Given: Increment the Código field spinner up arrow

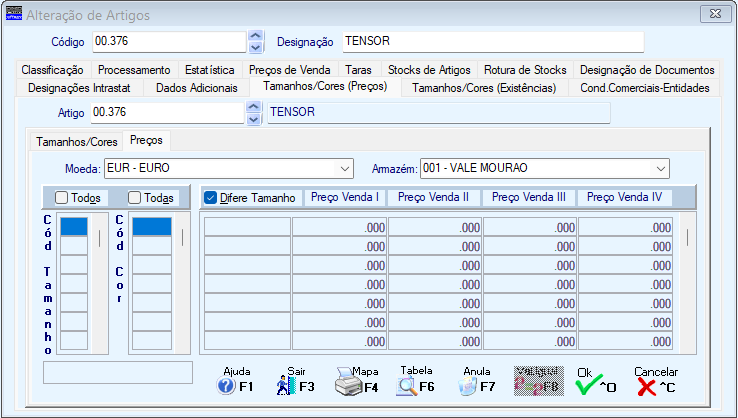Looking at the screenshot, I should click(x=254, y=35).
